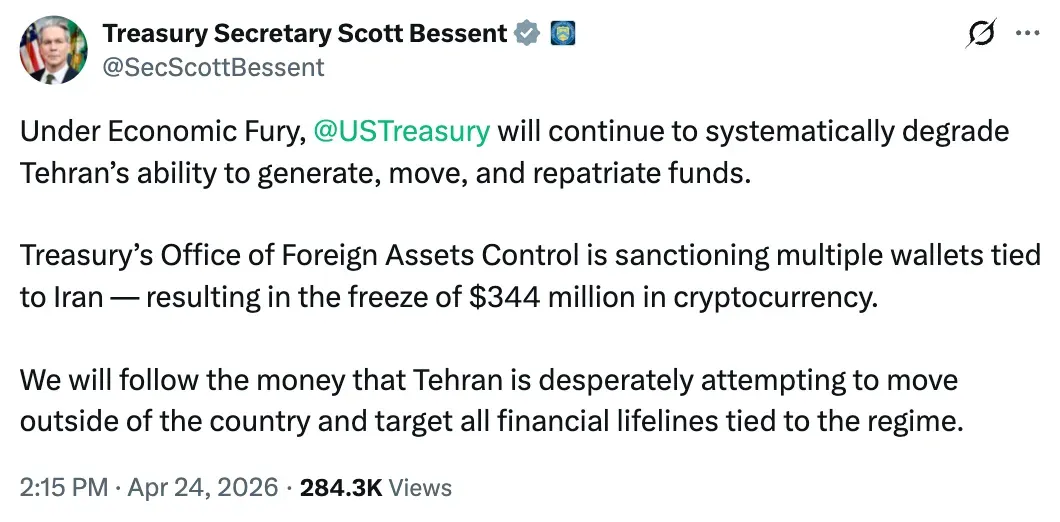Open the @SecScottBessent handle link
The height and width of the screenshot is (522, 1060).
[x=213, y=67]
